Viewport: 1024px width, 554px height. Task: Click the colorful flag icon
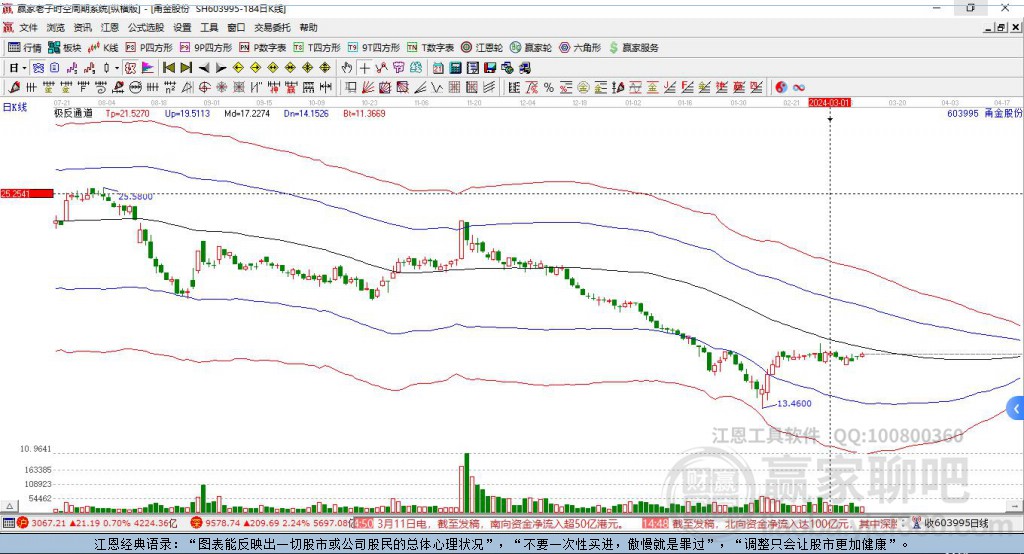coord(148,67)
